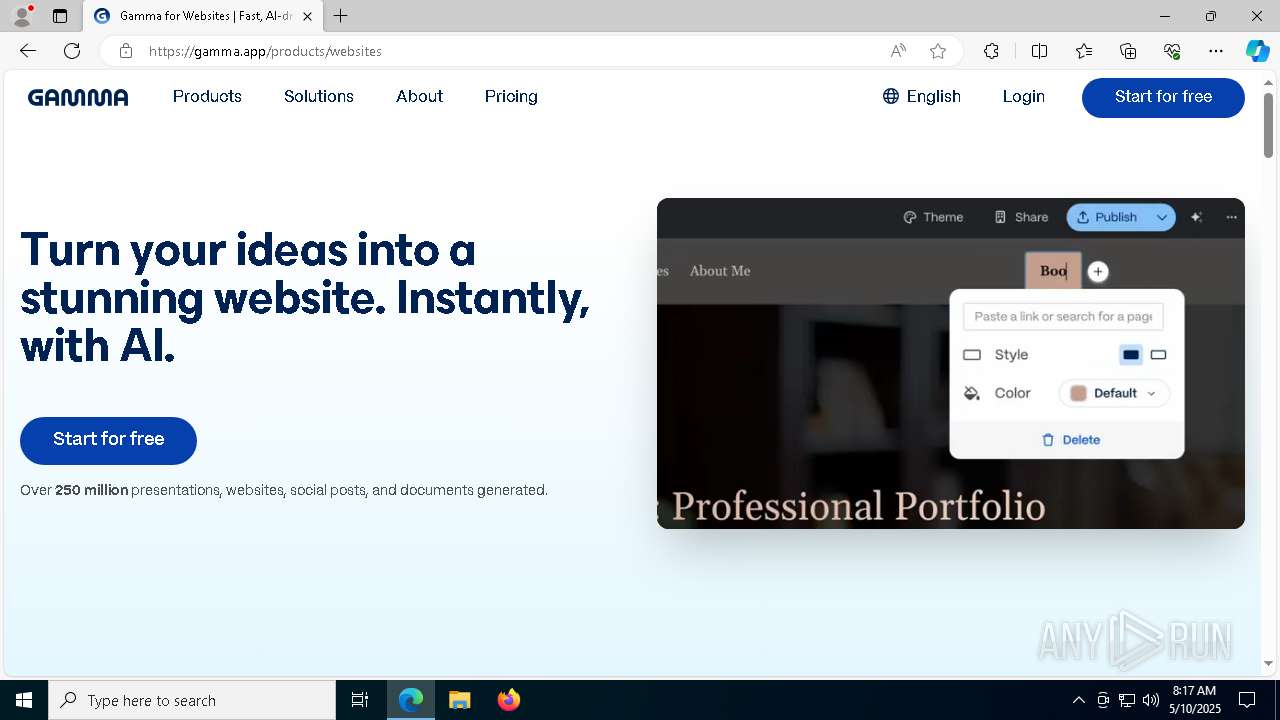Click the Paste a link search field
This screenshot has width=1280, height=720.
(x=1063, y=316)
